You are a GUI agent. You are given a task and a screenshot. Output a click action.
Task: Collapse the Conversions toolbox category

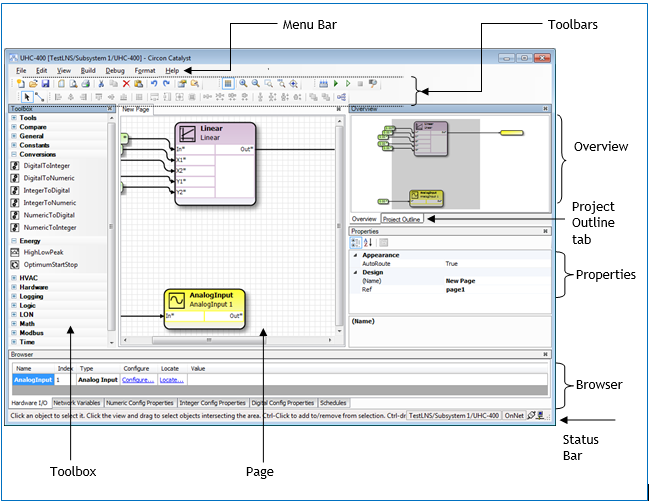pyautogui.click(x=14, y=154)
